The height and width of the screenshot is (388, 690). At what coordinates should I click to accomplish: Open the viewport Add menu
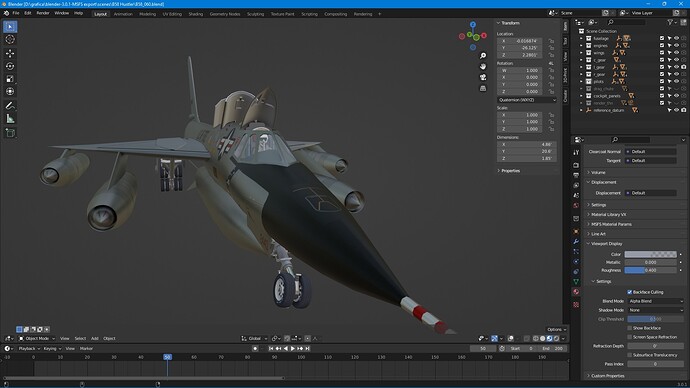pos(95,339)
